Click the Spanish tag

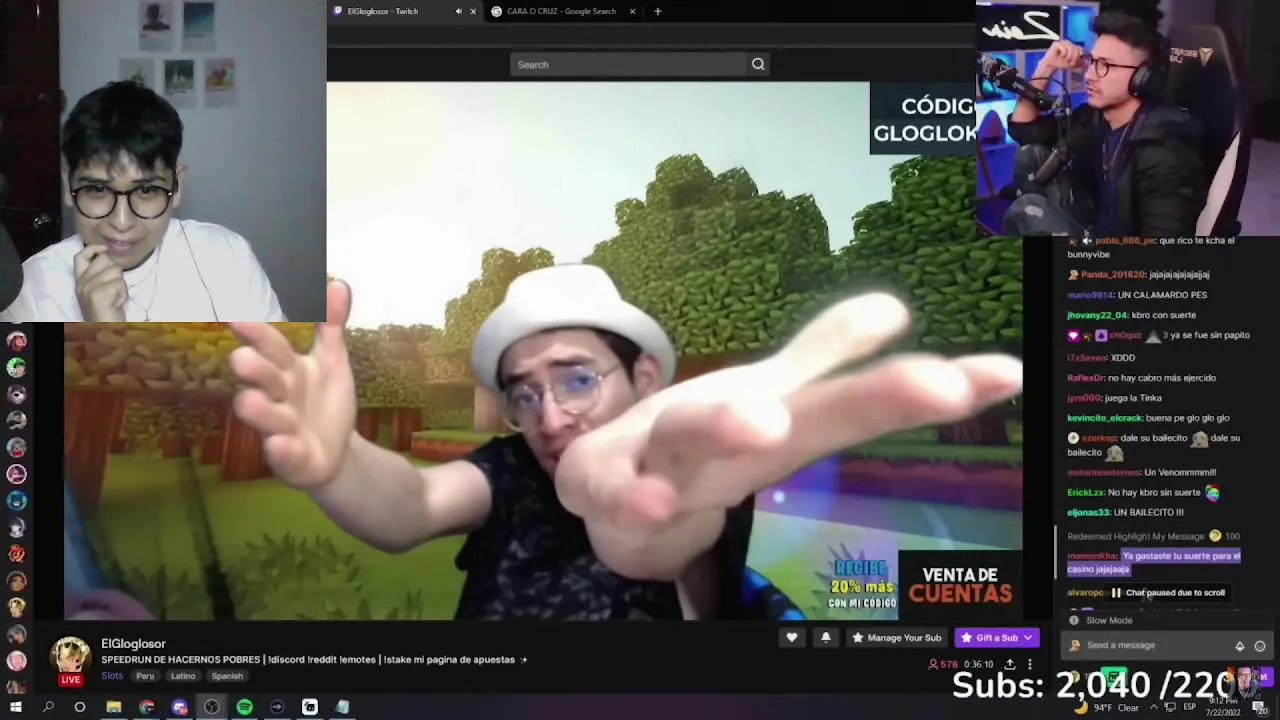(x=227, y=676)
